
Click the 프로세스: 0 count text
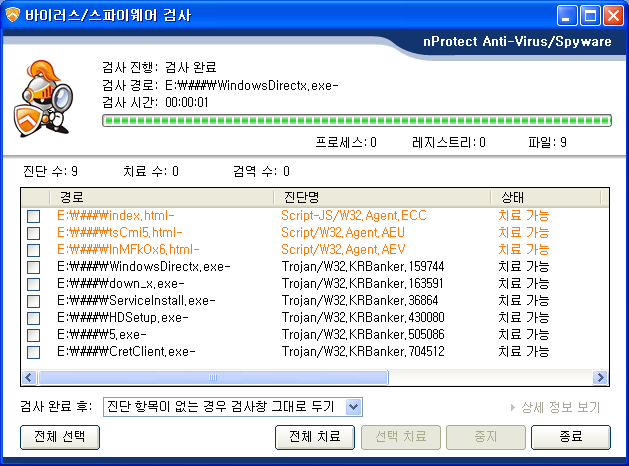click(x=346, y=142)
